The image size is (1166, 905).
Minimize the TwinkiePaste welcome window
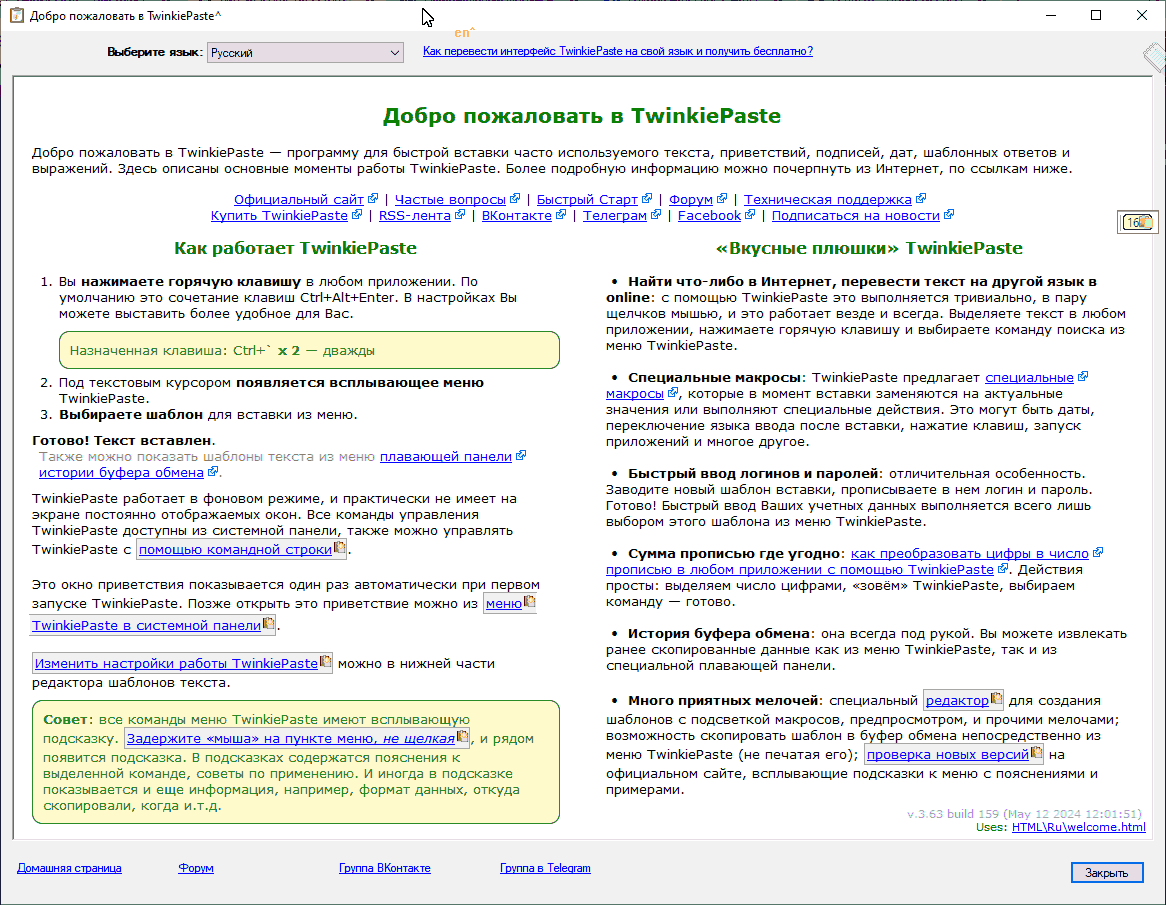tap(1051, 15)
